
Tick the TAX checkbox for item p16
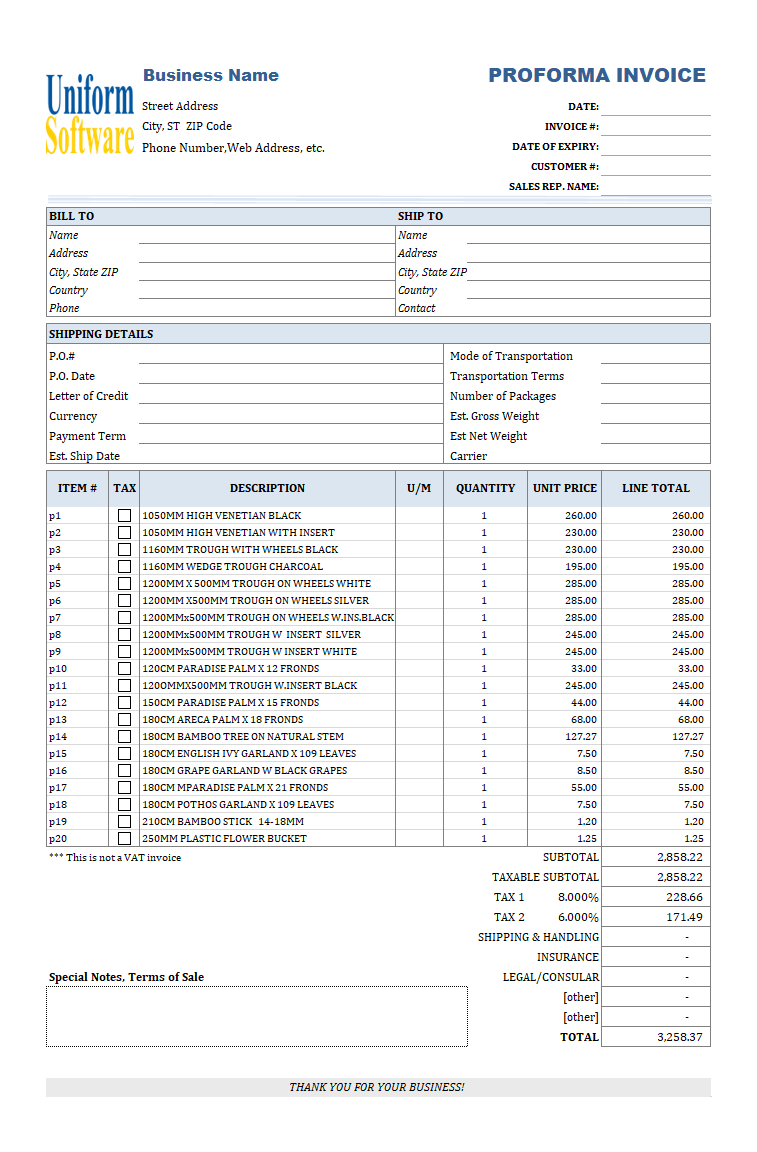[124, 771]
